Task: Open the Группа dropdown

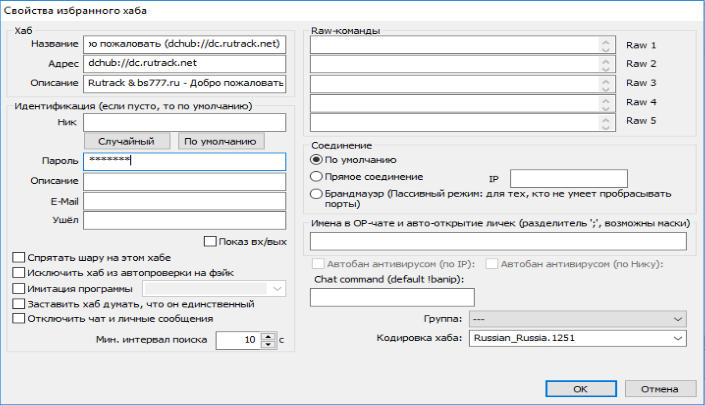Action: (578, 318)
